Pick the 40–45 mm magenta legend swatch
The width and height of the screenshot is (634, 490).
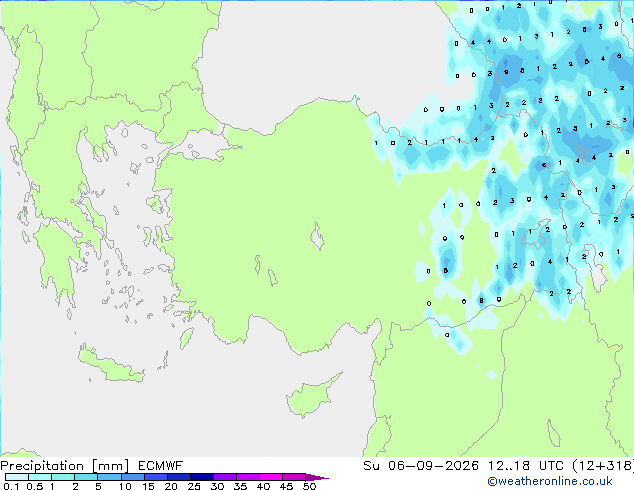coord(271,477)
